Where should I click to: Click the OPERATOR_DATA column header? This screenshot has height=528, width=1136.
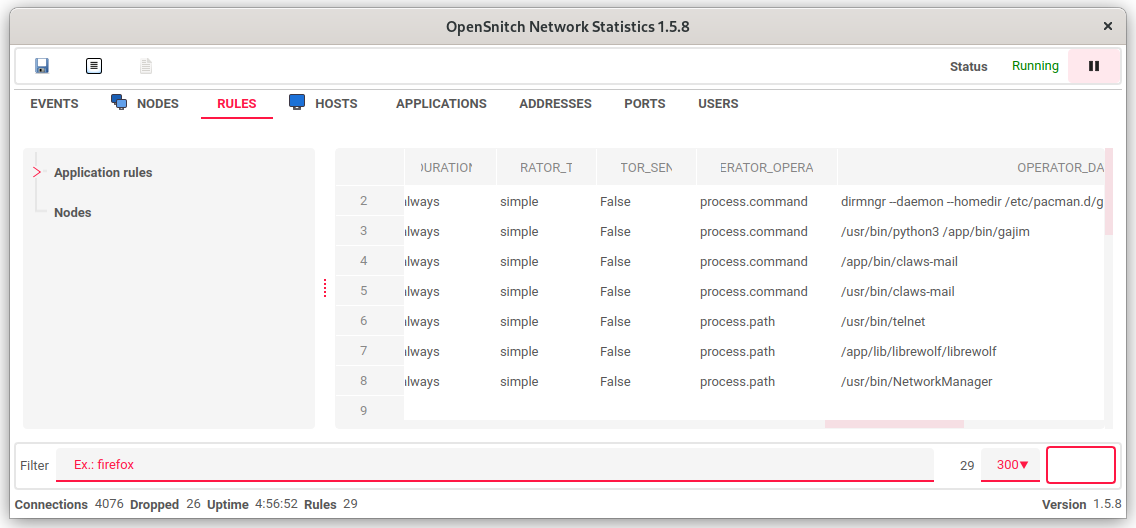coord(971,167)
